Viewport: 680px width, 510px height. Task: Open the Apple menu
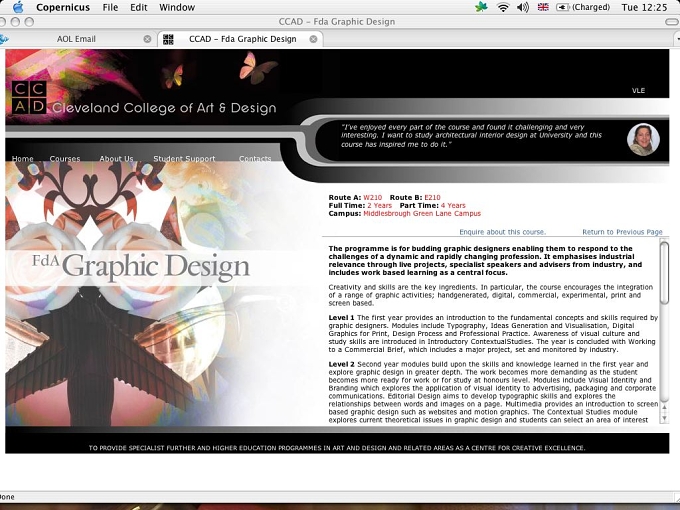[x=18, y=7]
